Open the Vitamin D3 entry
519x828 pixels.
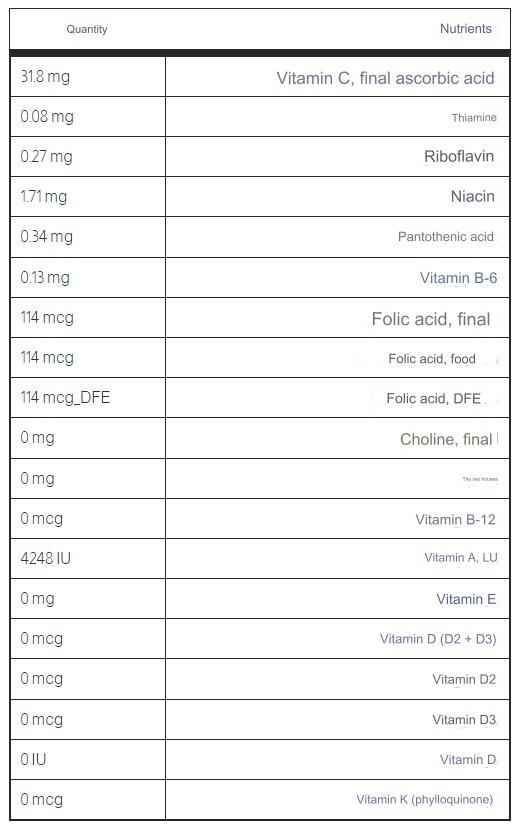pos(464,720)
